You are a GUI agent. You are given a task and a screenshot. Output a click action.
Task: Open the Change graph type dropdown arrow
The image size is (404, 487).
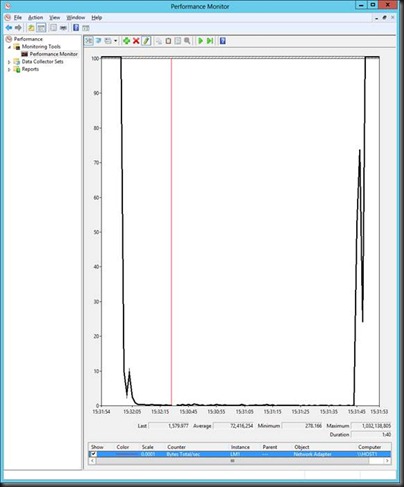[x=116, y=41]
